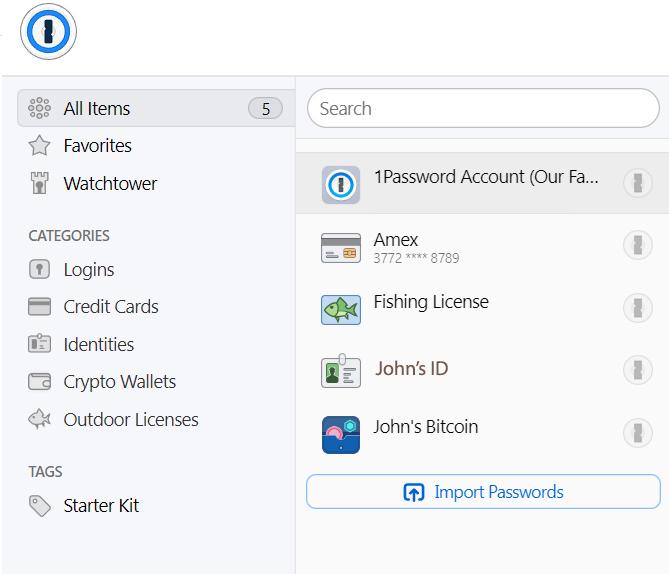Click vault badge on 1Password Account row
This screenshot has width=669, height=574.
click(637, 183)
